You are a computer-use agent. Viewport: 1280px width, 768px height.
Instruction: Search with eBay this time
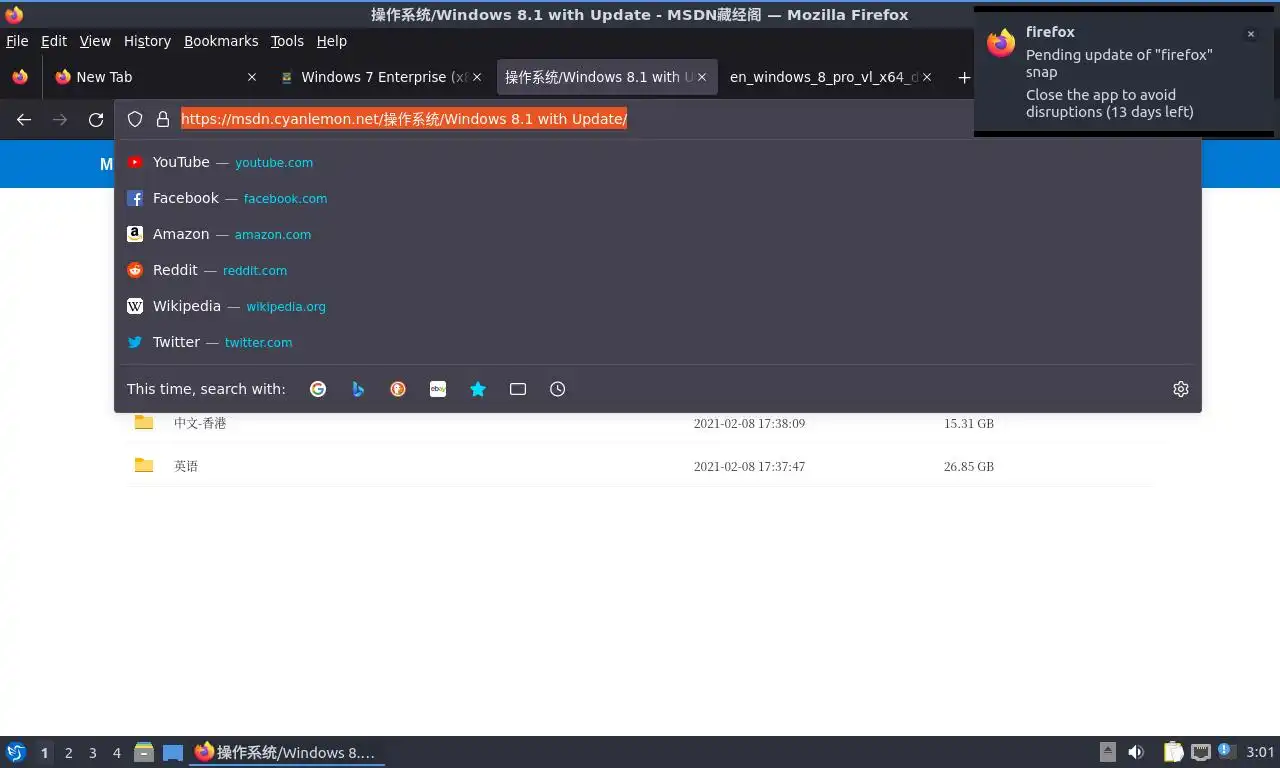[438, 389]
